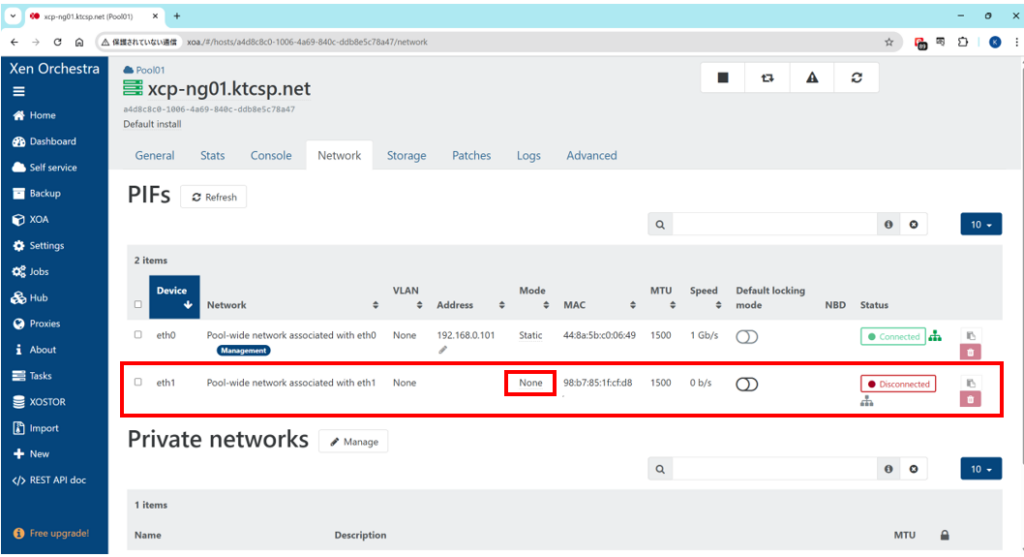
Task: Click the Manage private networks button
Action: [x=353, y=441]
